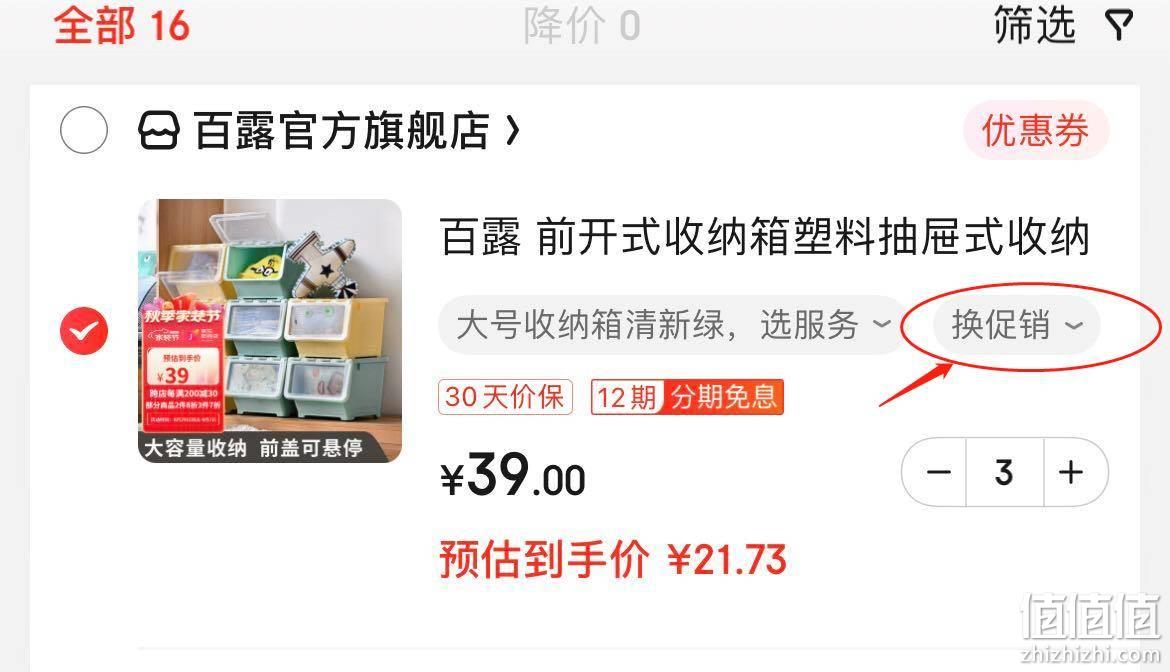Switch to the 降价 0 tab
1170x672 pixels.
(x=582, y=25)
